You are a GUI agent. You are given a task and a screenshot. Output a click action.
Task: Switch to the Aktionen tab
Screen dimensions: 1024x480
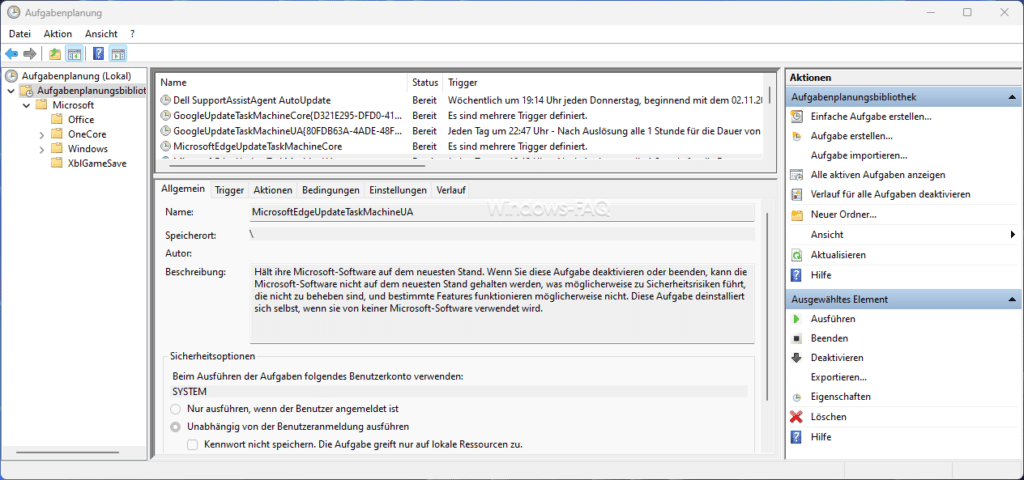point(272,190)
